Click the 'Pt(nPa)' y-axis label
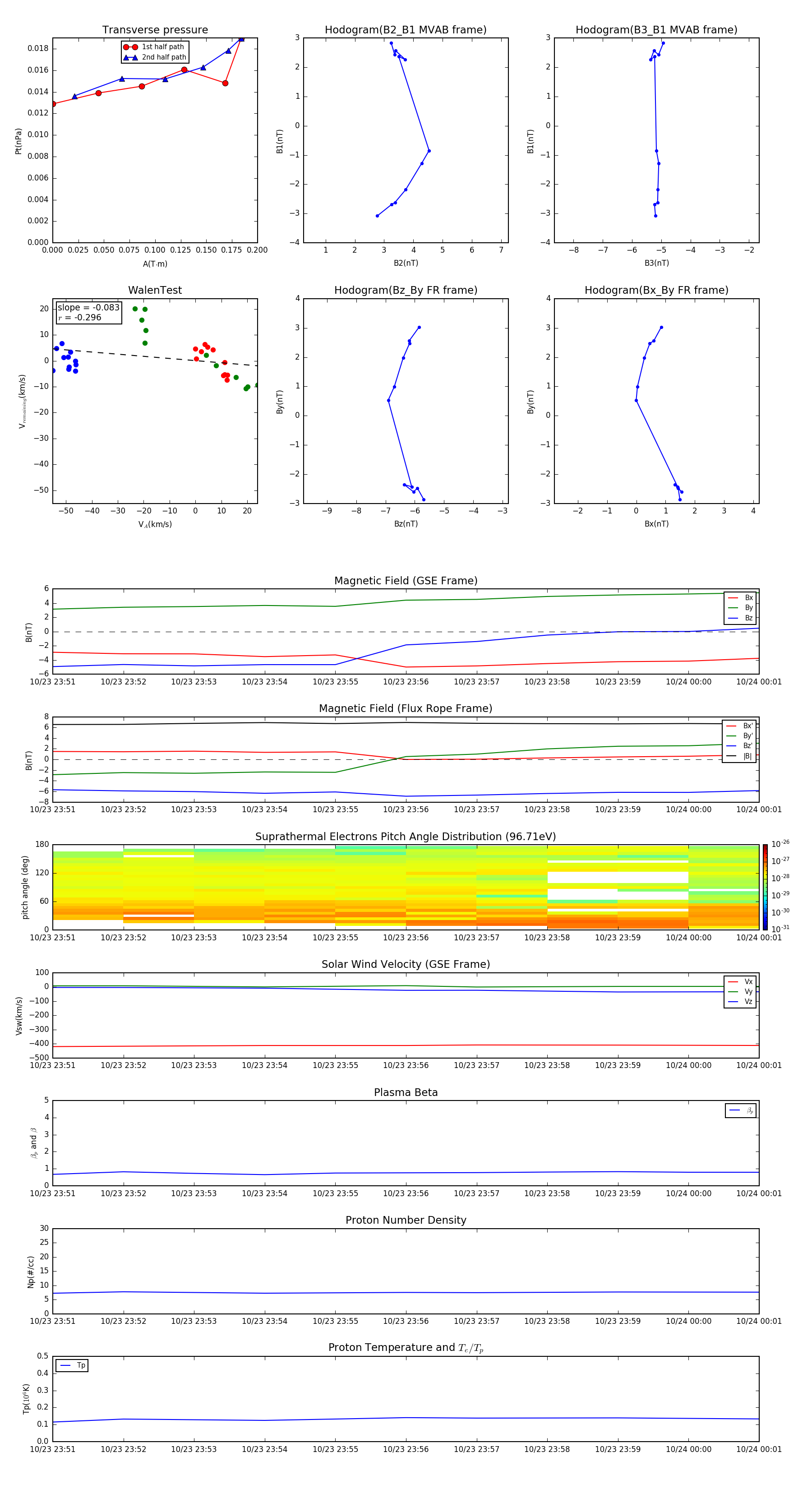This screenshot has height=1489, width=812. (x=18, y=141)
